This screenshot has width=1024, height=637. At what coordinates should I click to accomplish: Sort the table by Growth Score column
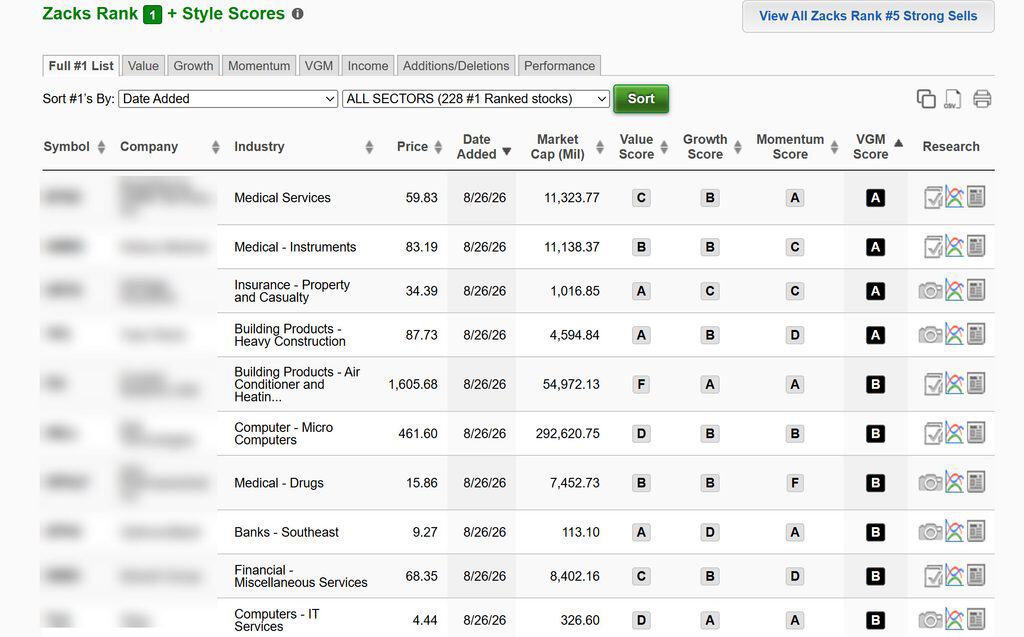[712, 146]
